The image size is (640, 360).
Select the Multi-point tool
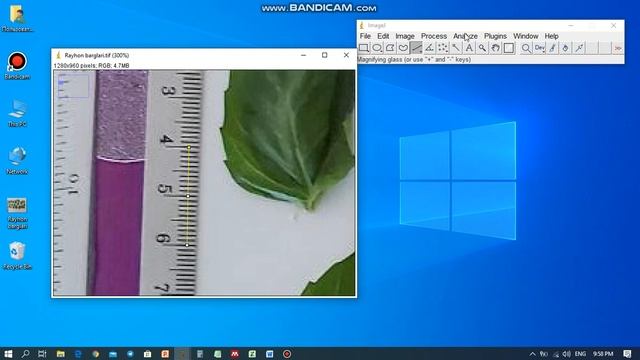point(443,48)
